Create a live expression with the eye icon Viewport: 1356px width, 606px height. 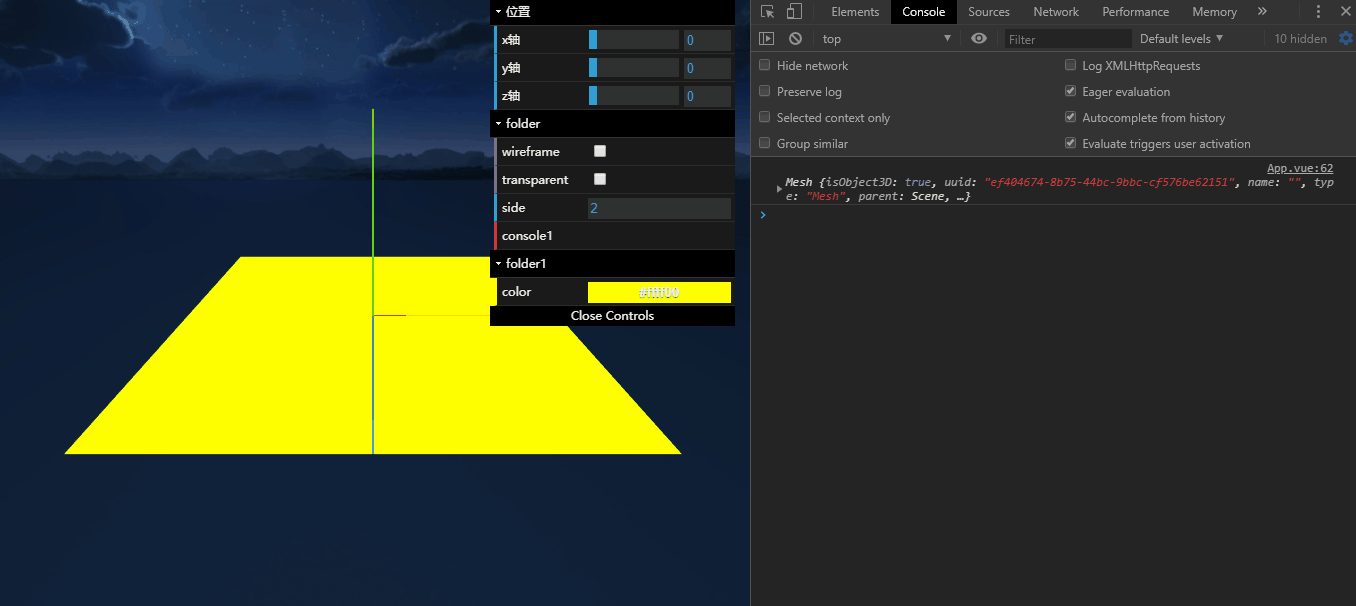click(978, 38)
